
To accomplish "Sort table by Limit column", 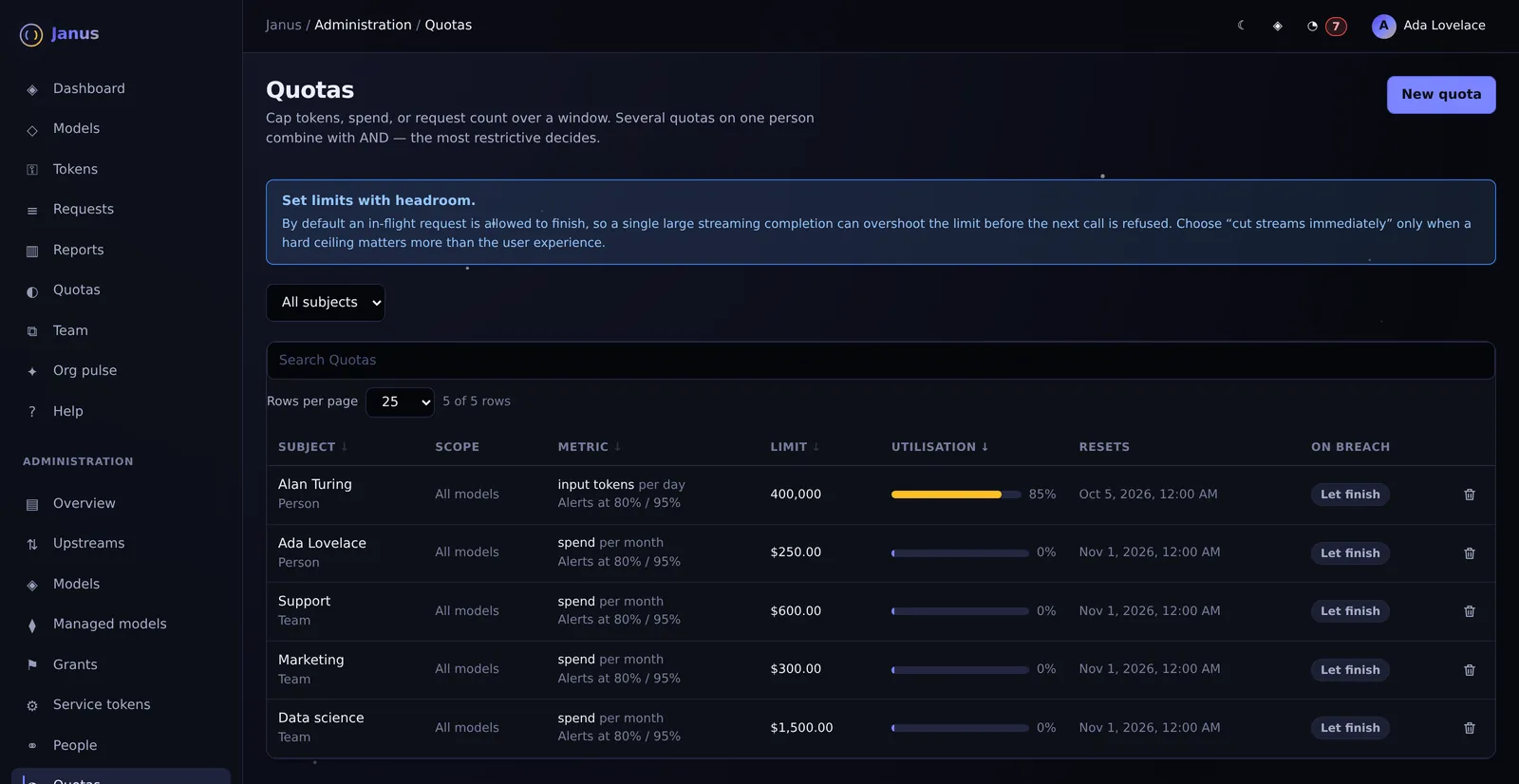I will (795, 447).
